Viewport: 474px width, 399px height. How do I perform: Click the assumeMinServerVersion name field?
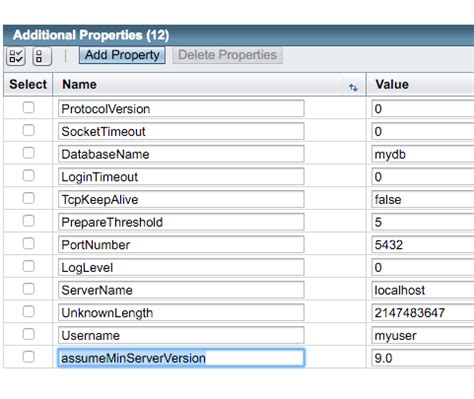coord(181,358)
